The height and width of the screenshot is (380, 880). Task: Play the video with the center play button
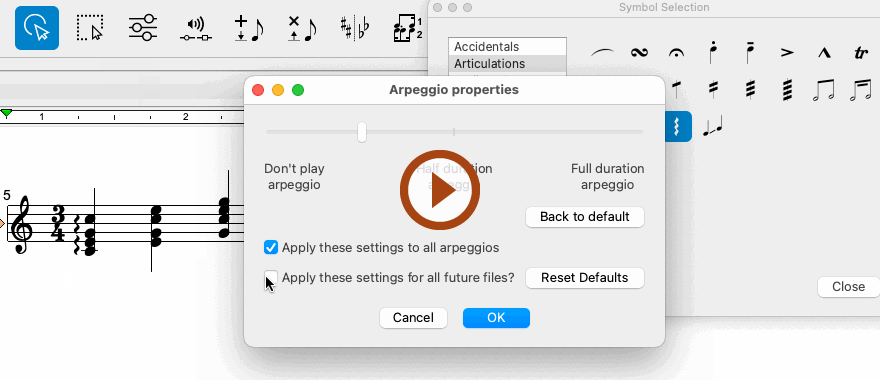click(440, 190)
